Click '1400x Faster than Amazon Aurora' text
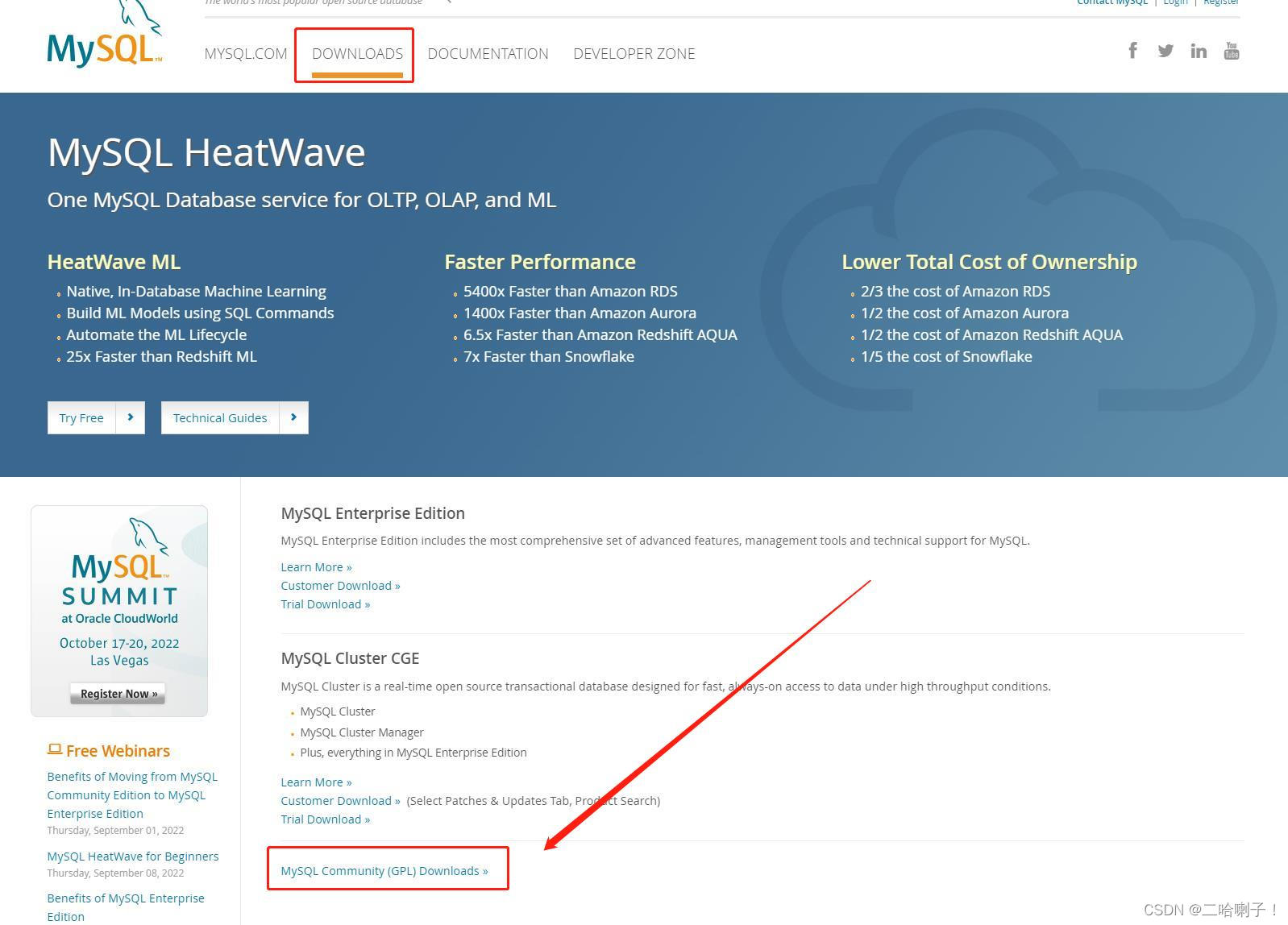Image resolution: width=1288 pixels, height=925 pixels. (580, 313)
